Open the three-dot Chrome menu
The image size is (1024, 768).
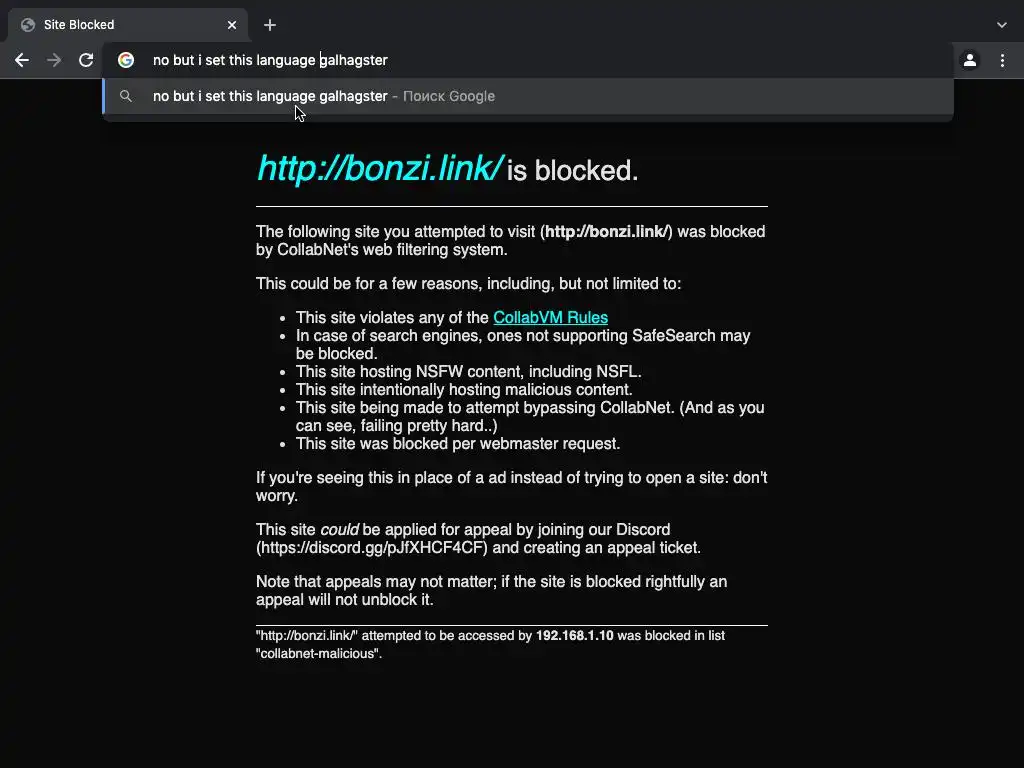[1002, 60]
